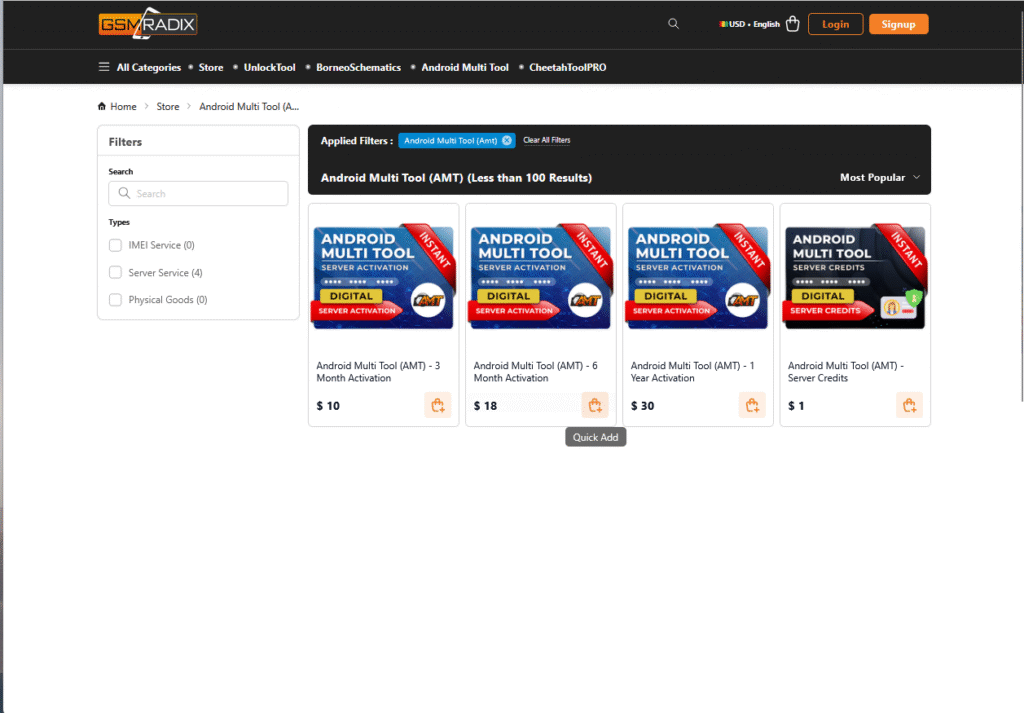This screenshot has height=713, width=1024.
Task: Click the filters Search input field
Action: point(198,194)
